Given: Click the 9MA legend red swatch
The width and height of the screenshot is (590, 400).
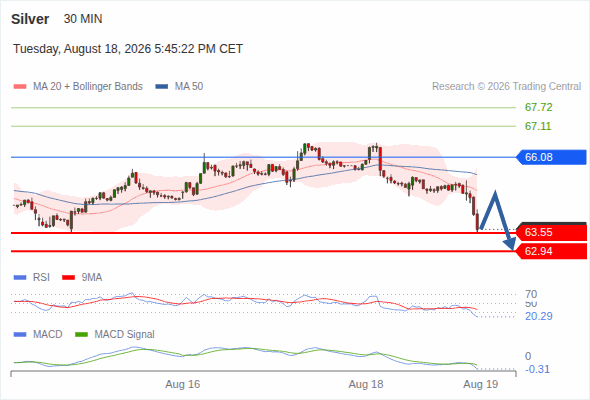Looking at the screenshot, I should click(x=68, y=278).
